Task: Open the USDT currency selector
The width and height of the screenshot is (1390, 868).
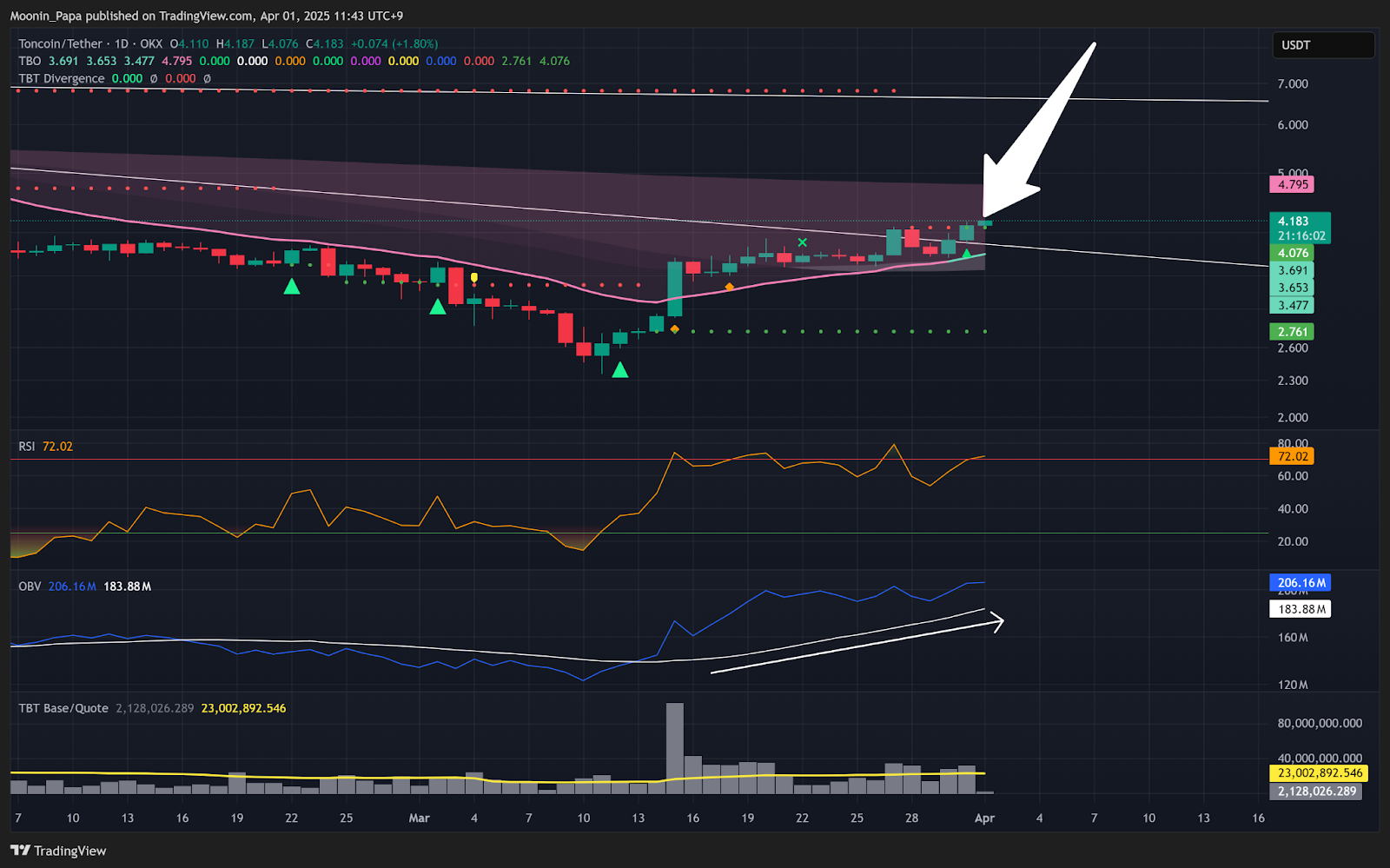Action: [1323, 45]
